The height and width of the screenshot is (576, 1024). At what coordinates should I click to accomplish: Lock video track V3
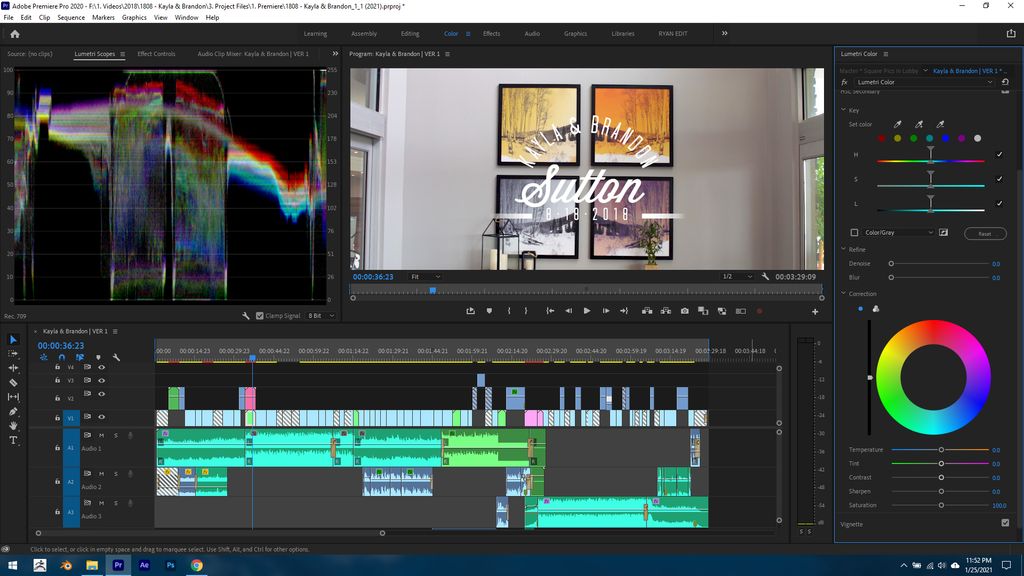click(x=58, y=380)
